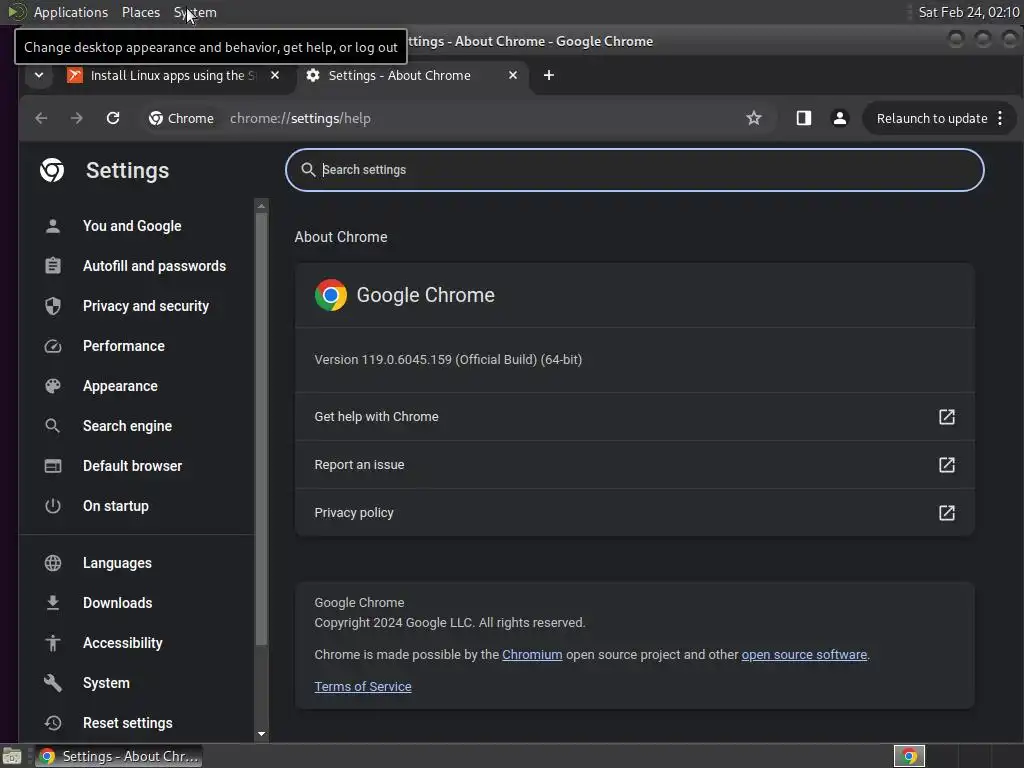
Task: Open the Report an issue external icon
Action: click(x=947, y=465)
